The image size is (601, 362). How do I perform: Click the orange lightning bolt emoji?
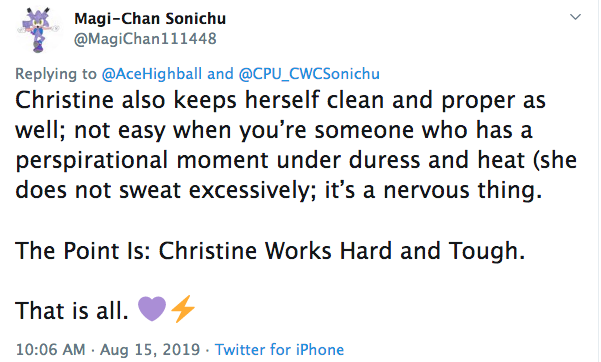183,309
